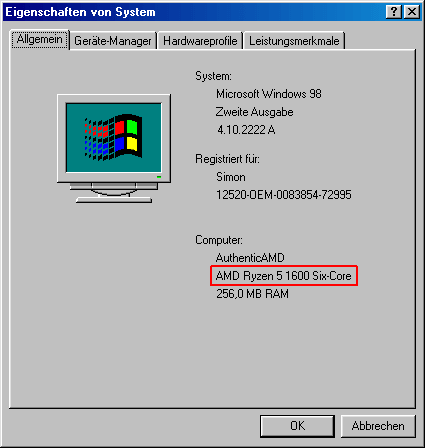The width and height of the screenshot is (425, 448).
Task: Click the Windows 98 monitor illustration
Action: [x=114, y=148]
